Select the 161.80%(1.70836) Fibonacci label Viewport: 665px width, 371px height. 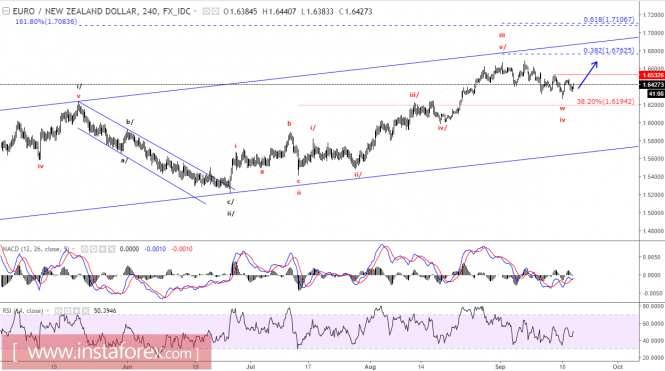46,21
